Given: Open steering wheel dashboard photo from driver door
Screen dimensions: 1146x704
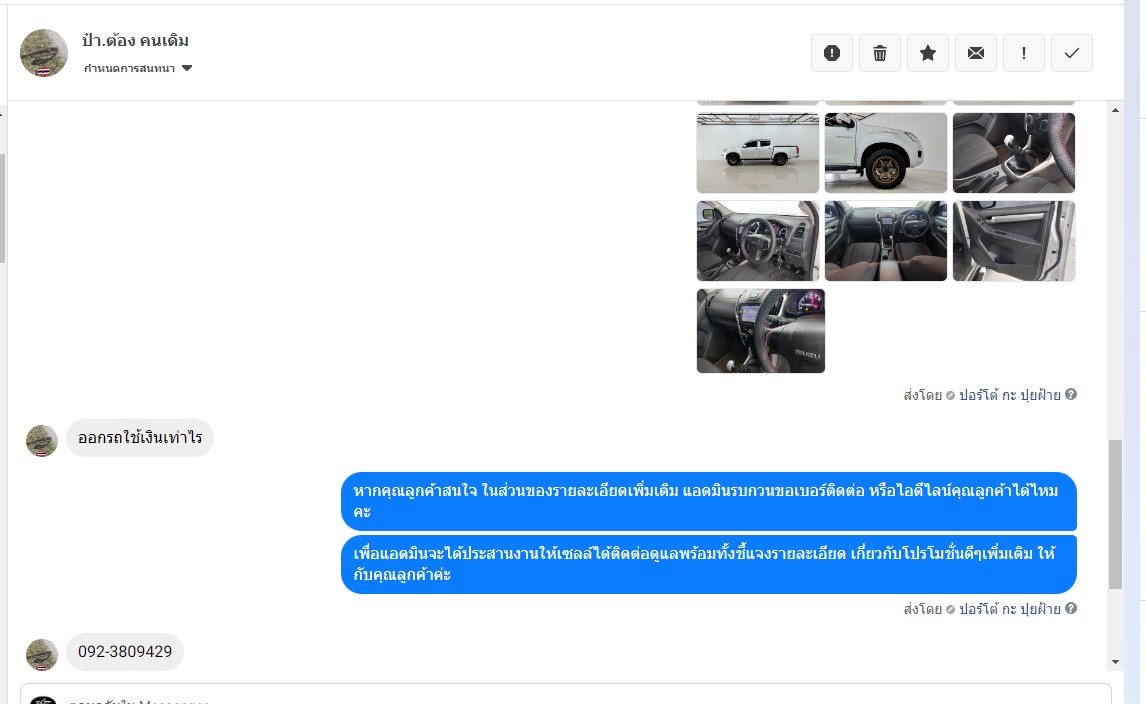Looking at the screenshot, I should coord(758,241).
